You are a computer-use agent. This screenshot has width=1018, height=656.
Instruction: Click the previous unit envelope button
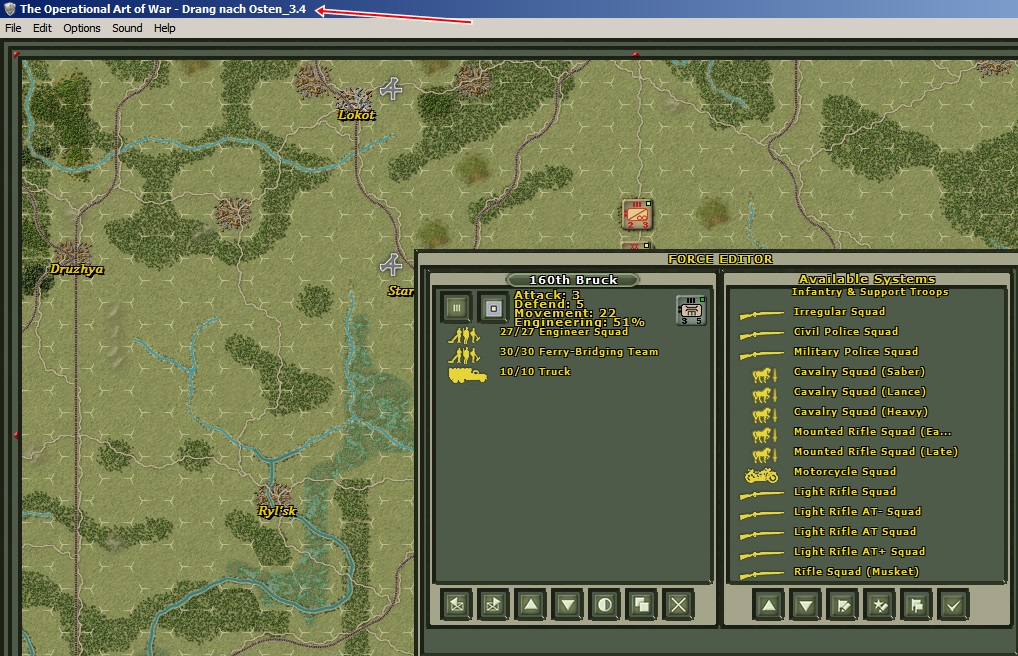click(456, 605)
